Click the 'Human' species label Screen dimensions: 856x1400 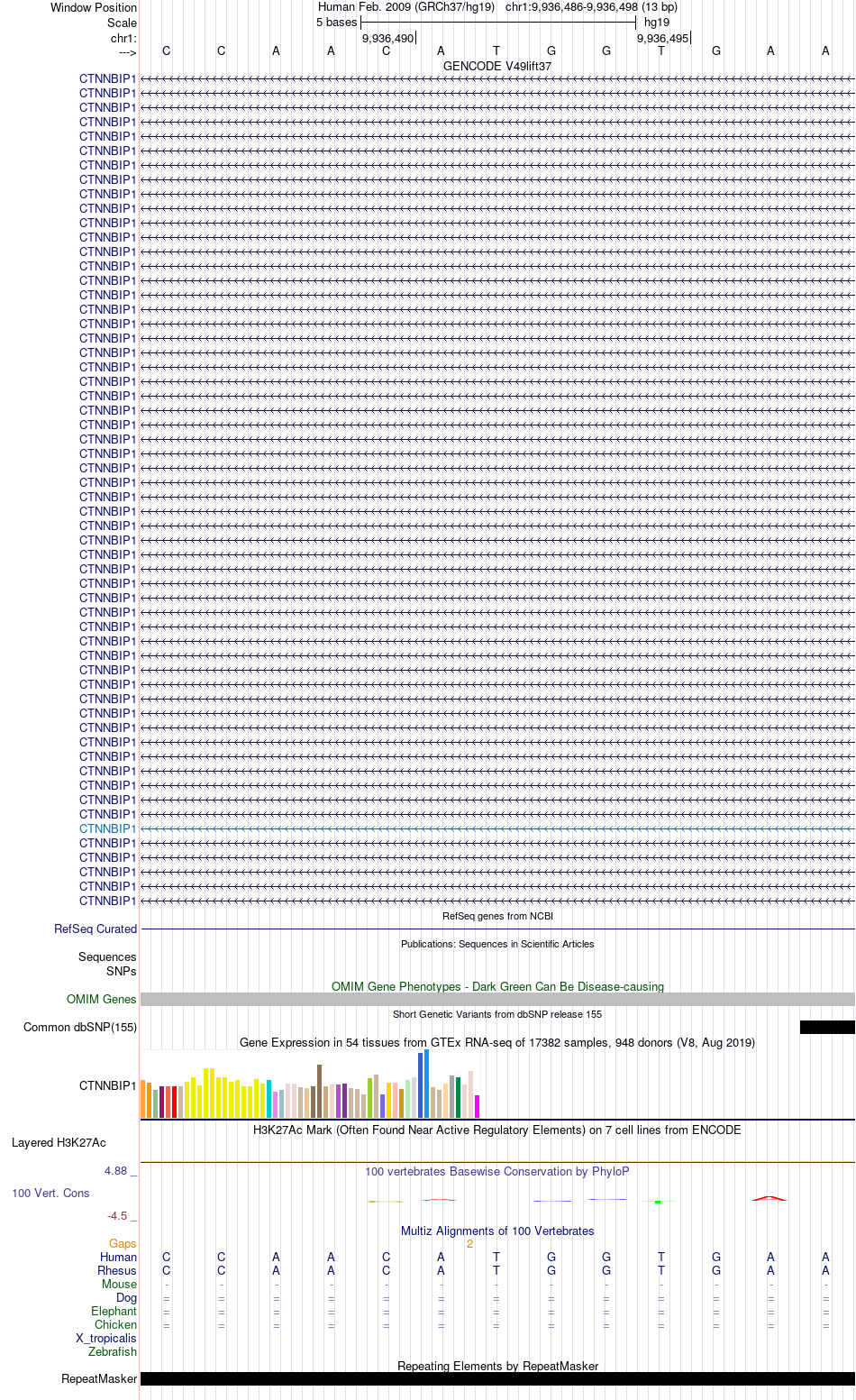pos(119,1257)
